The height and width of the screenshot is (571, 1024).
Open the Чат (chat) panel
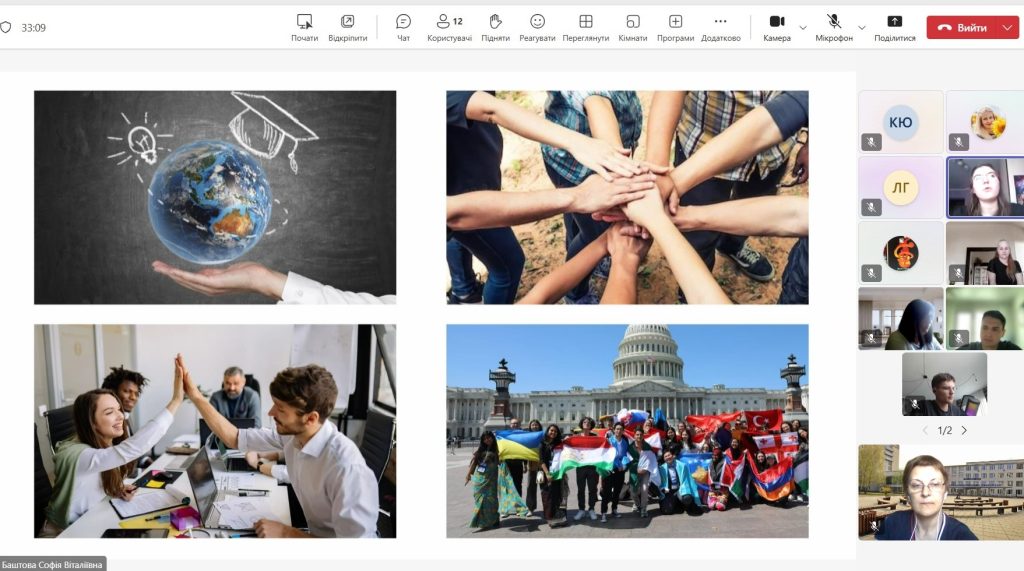click(403, 27)
